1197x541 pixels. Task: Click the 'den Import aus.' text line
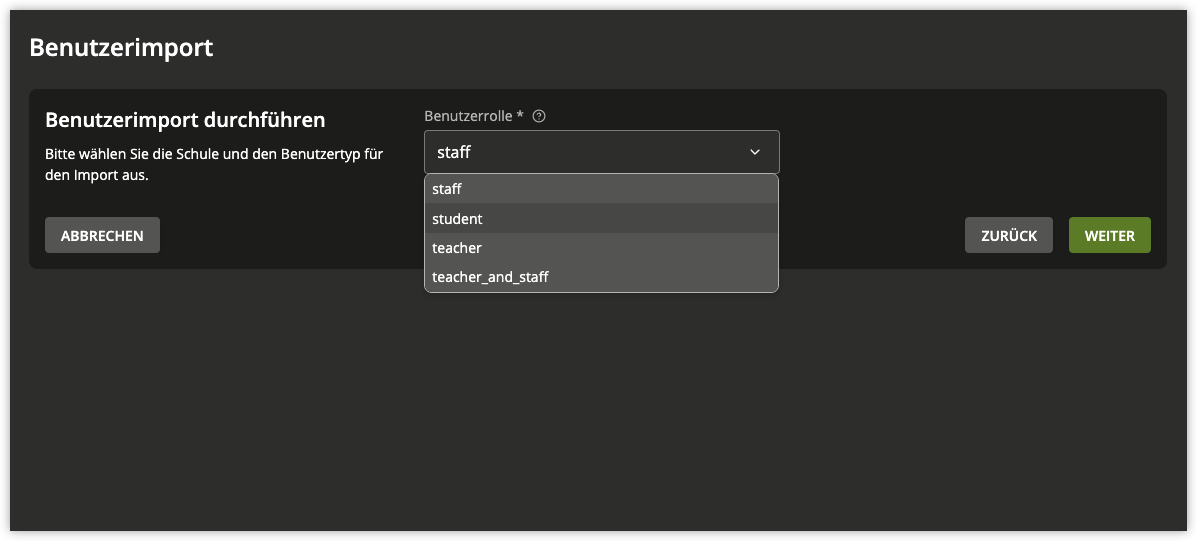pos(97,175)
